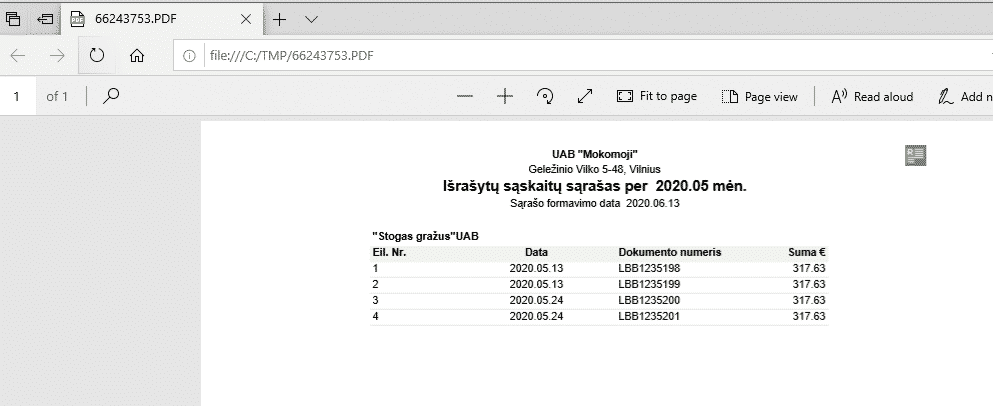Show site information icon in address bar
The height and width of the screenshot is (406, 993).
click(190, 55)
